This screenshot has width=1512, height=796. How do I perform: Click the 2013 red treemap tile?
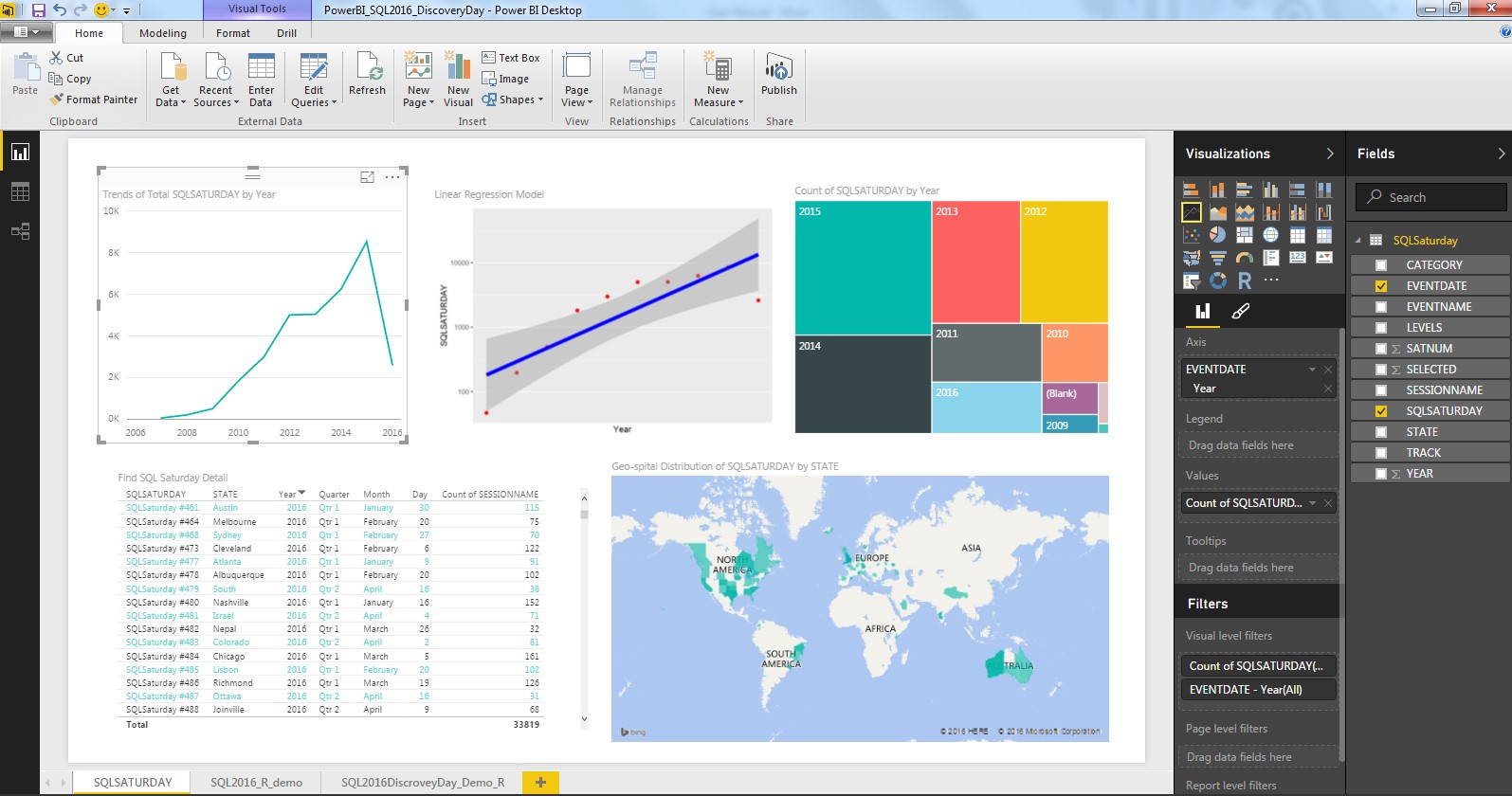tap(976, 262)
